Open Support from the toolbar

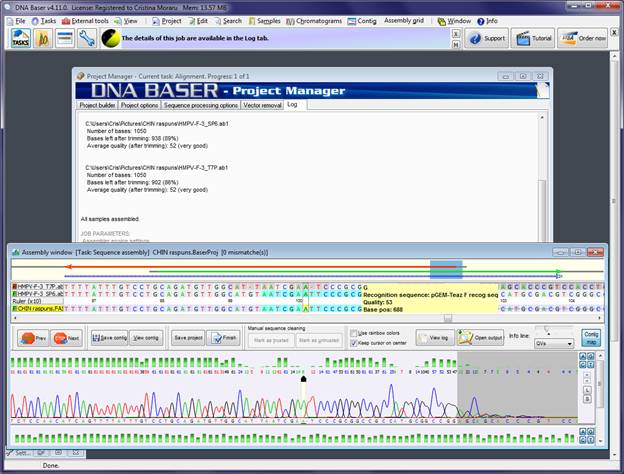click(486, 39)
